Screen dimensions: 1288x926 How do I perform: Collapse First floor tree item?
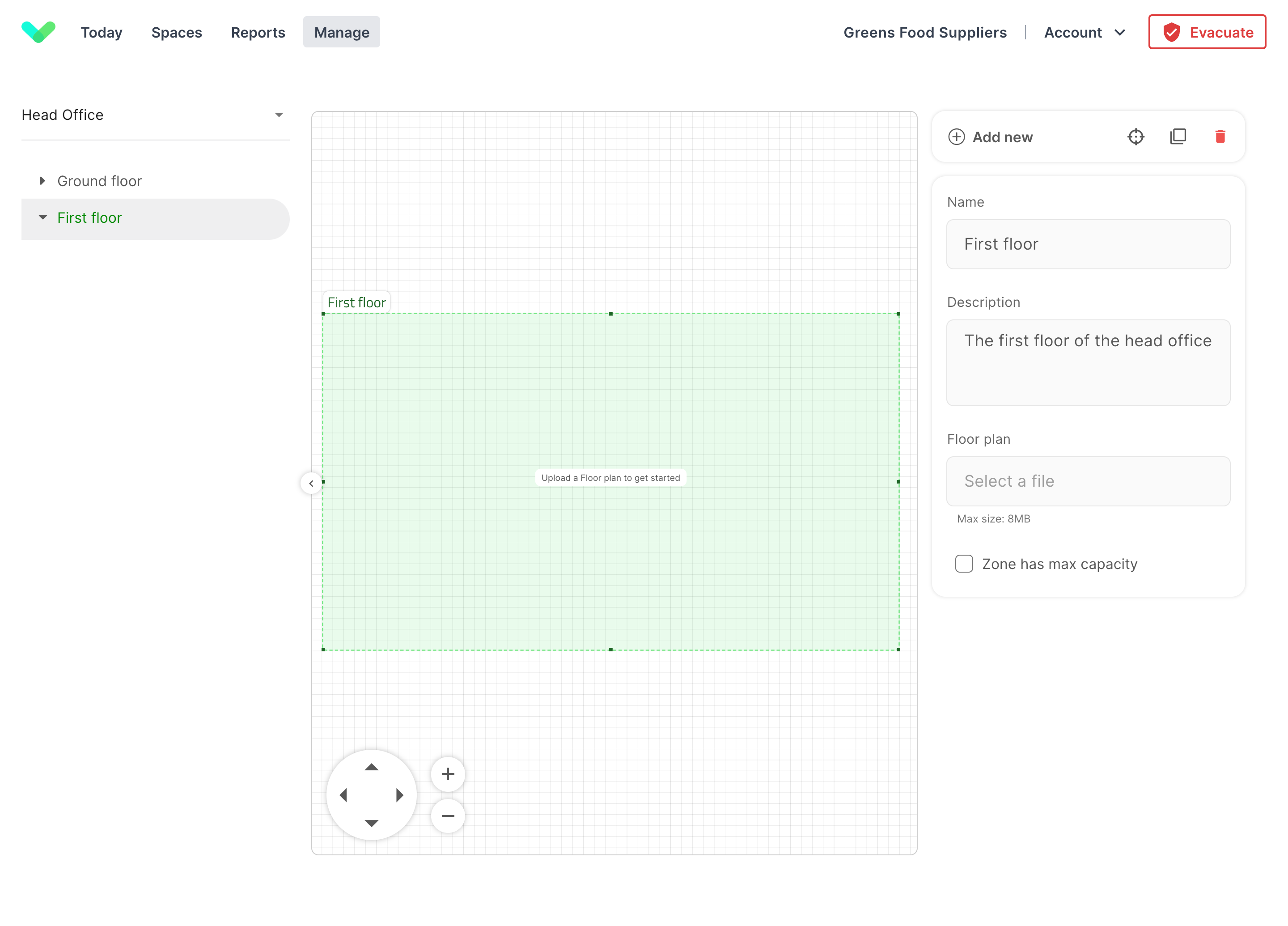coord(42,218)
